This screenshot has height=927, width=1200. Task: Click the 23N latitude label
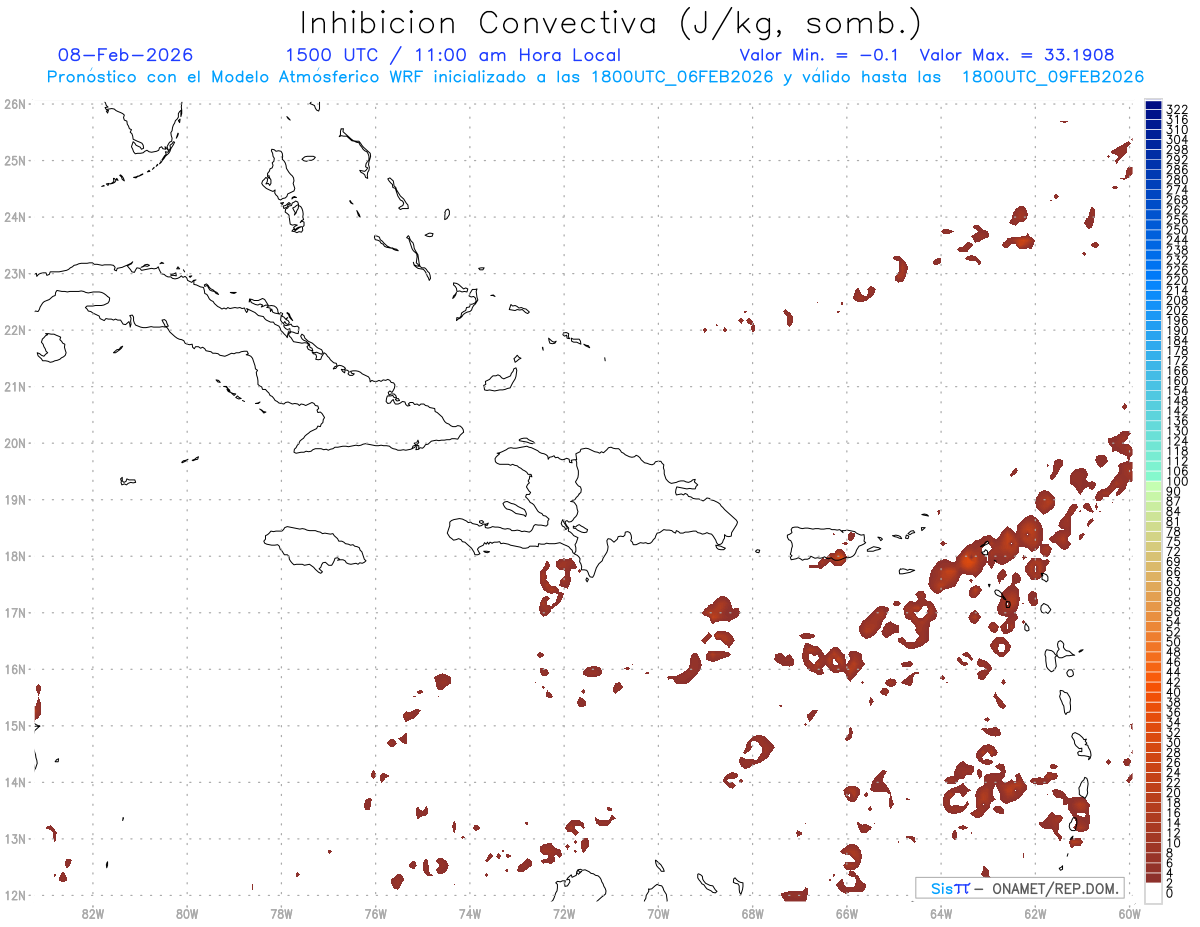[15, 273]
